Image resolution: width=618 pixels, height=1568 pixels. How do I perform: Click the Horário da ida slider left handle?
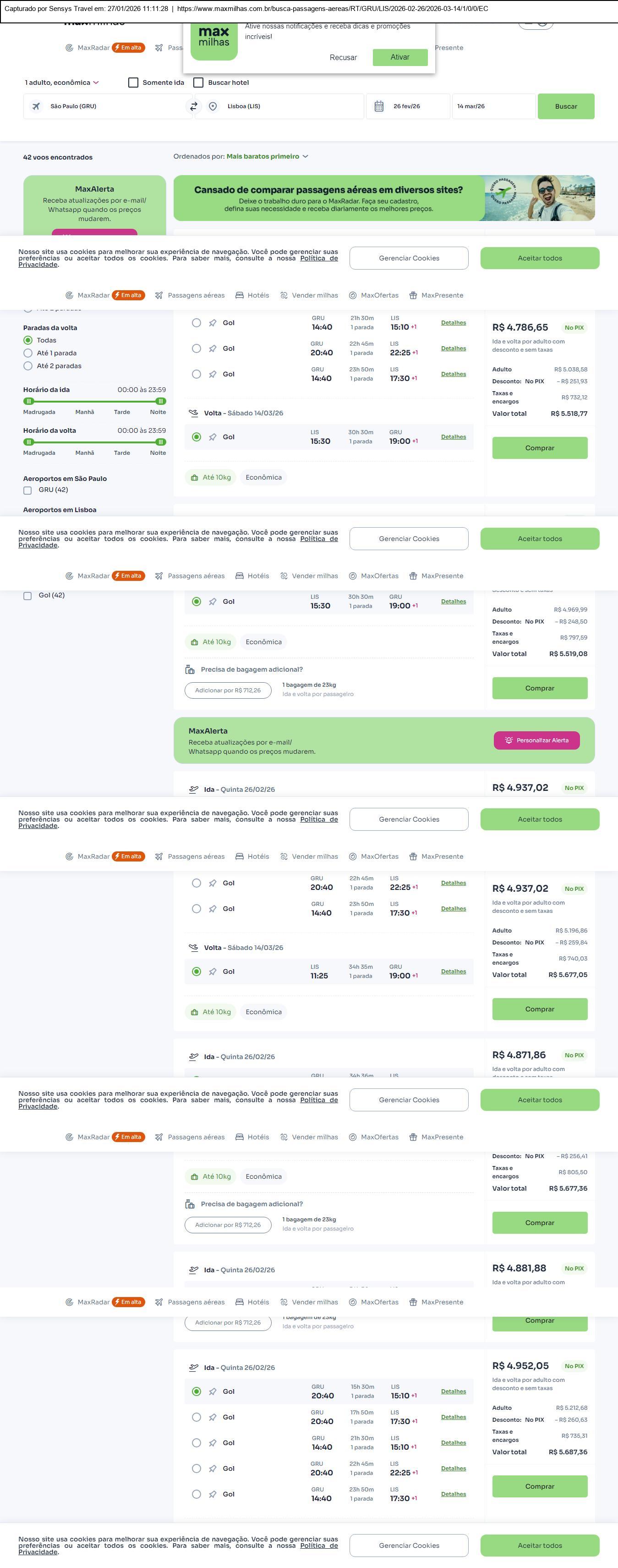tap(28, 401)
